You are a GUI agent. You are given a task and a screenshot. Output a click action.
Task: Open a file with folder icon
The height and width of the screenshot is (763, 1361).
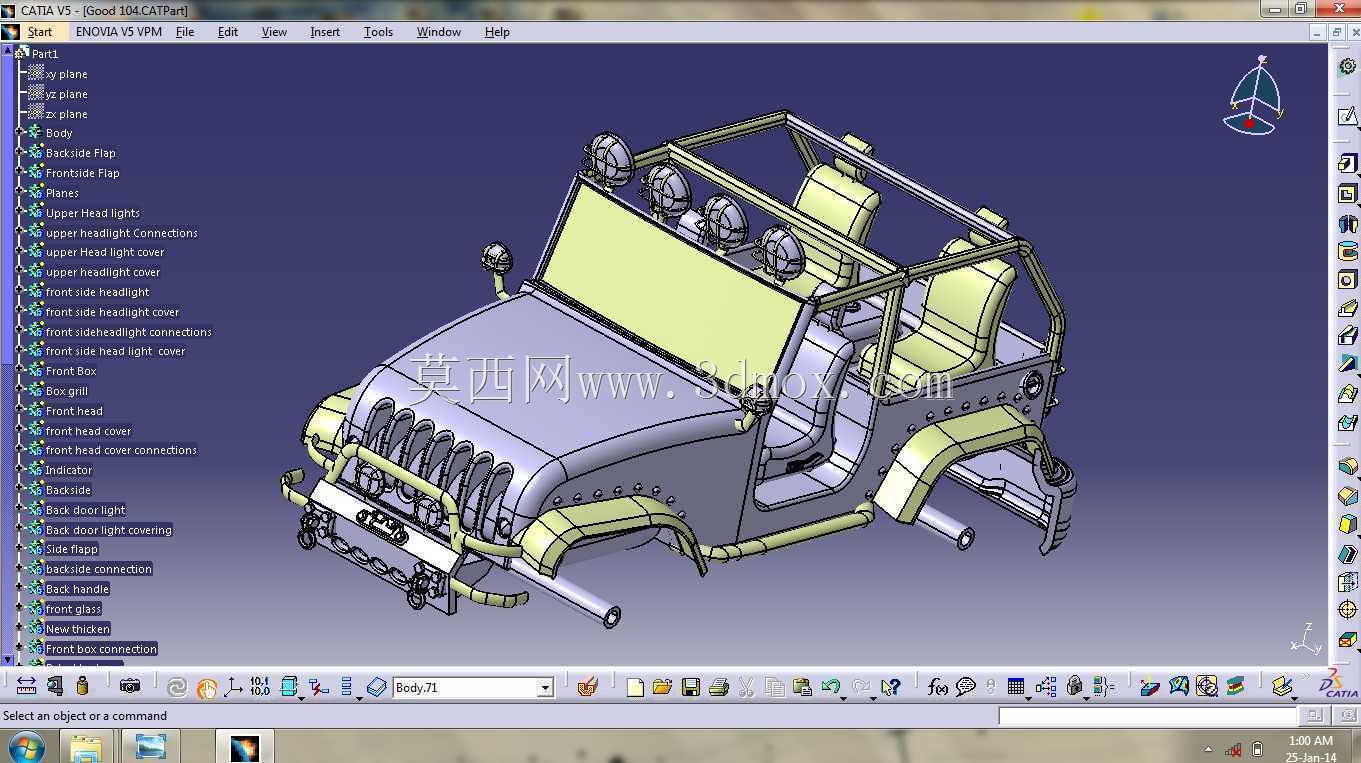coord(662,687)
